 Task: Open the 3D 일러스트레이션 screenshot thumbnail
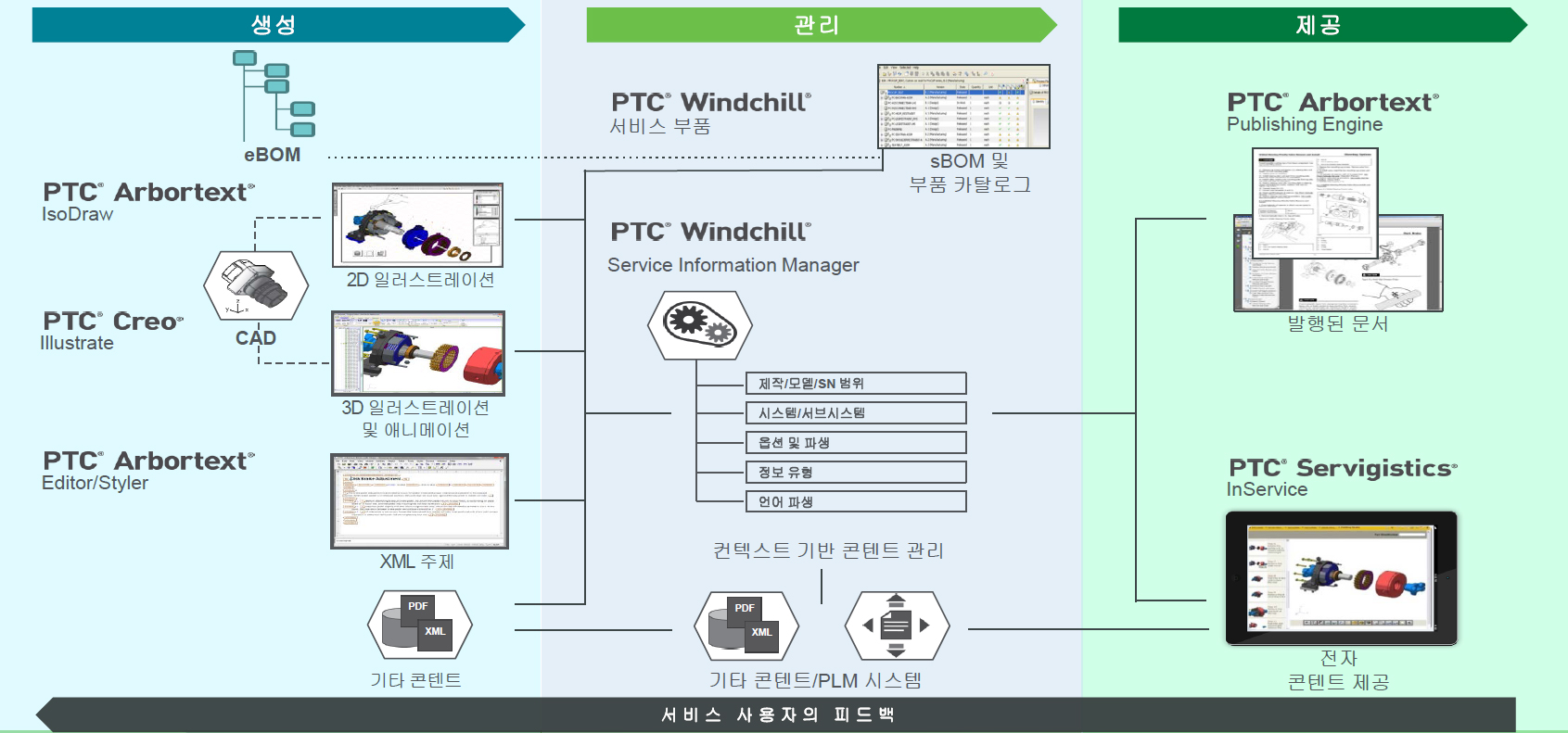click(x=418, y=353)
